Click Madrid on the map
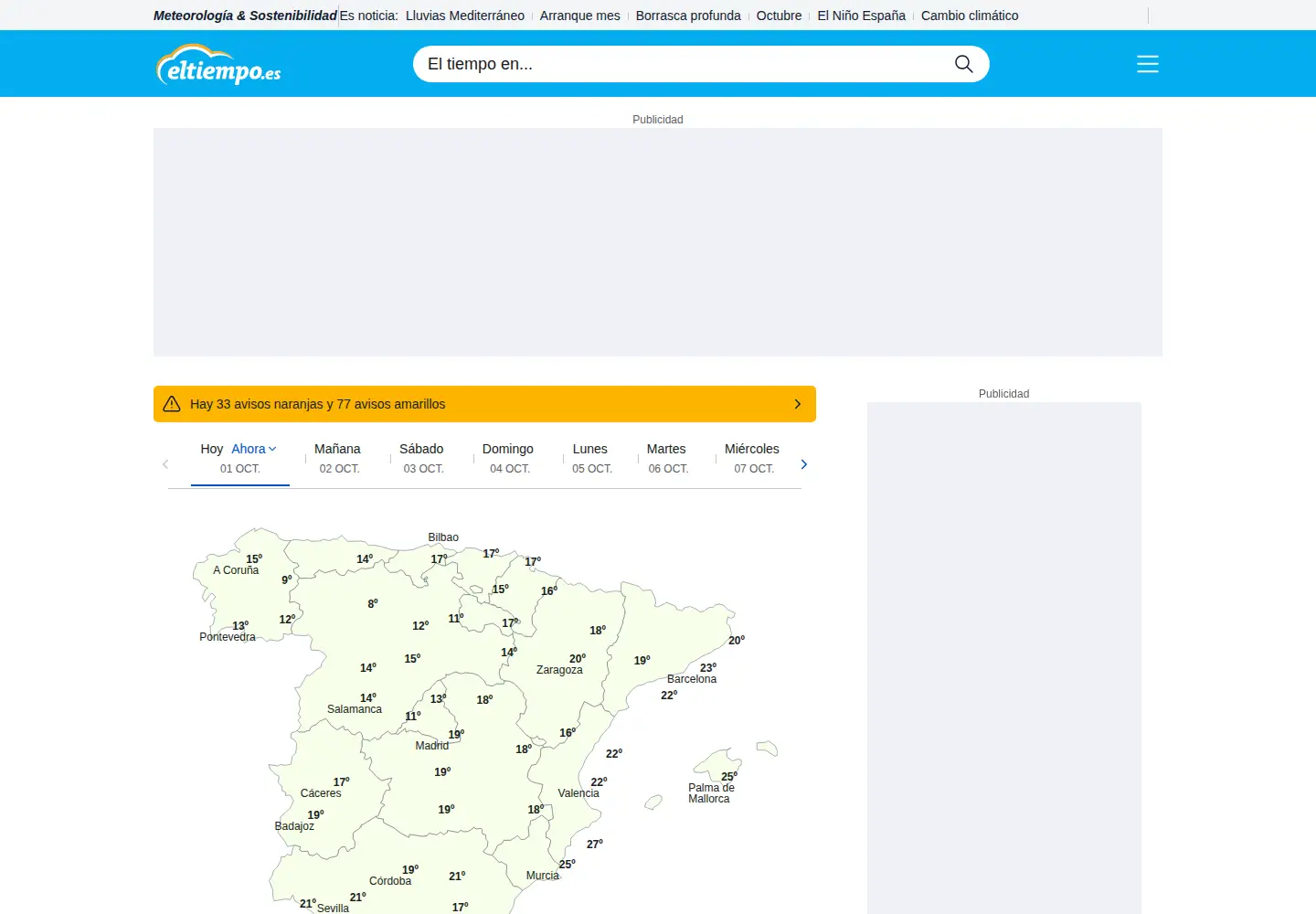The image size is (1316, 914). point(432,746)
